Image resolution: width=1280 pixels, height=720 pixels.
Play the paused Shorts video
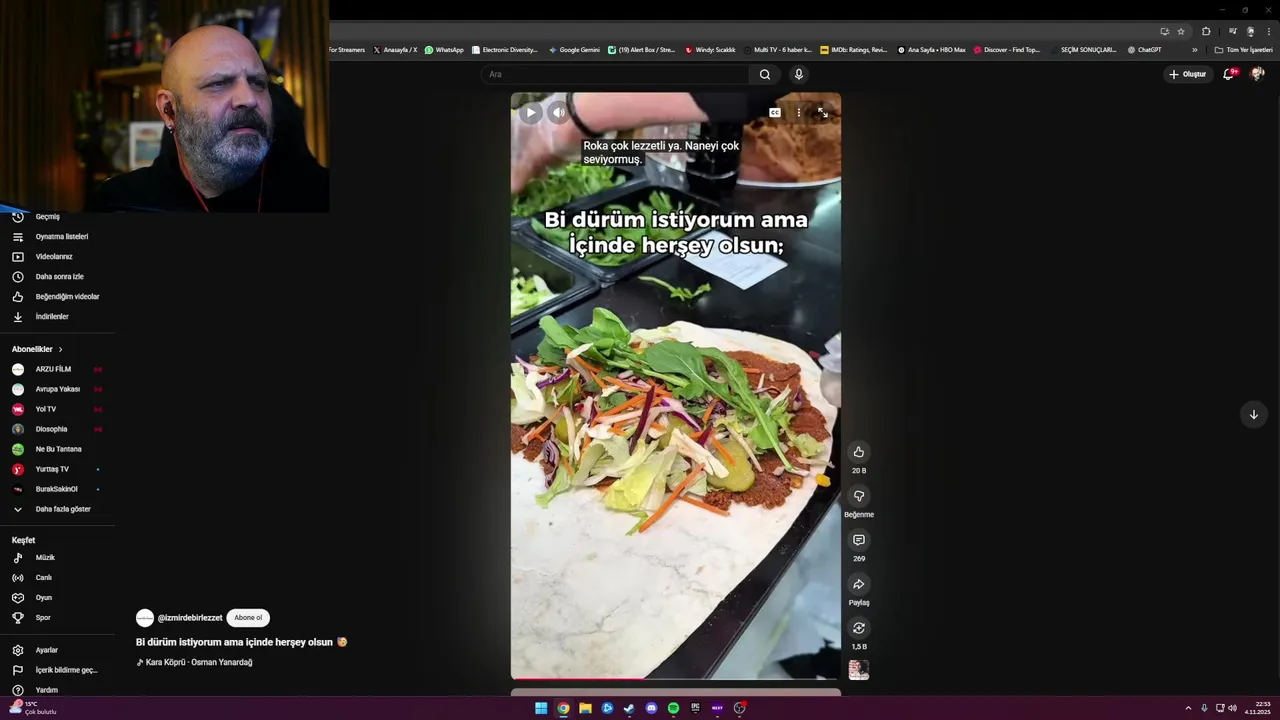click(530, 113)
